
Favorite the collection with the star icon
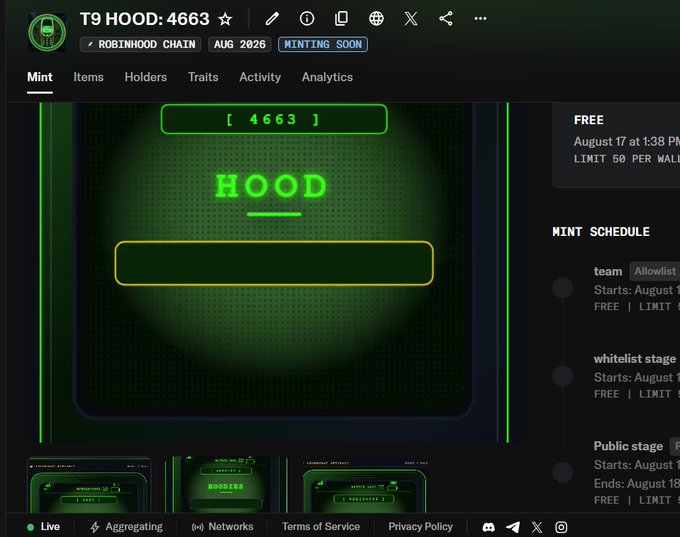pyautogui.click(x=225, y=19)
